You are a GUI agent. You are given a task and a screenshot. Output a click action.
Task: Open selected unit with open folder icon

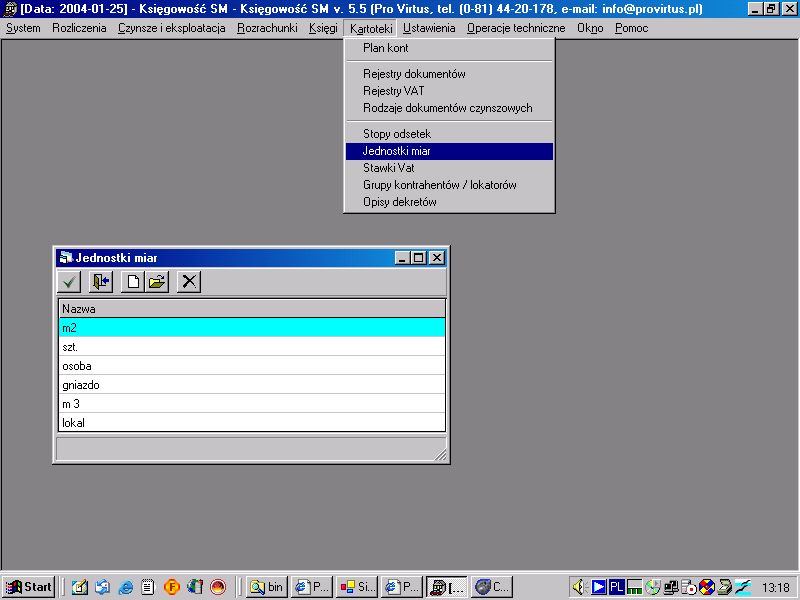(x=157, y=282)
